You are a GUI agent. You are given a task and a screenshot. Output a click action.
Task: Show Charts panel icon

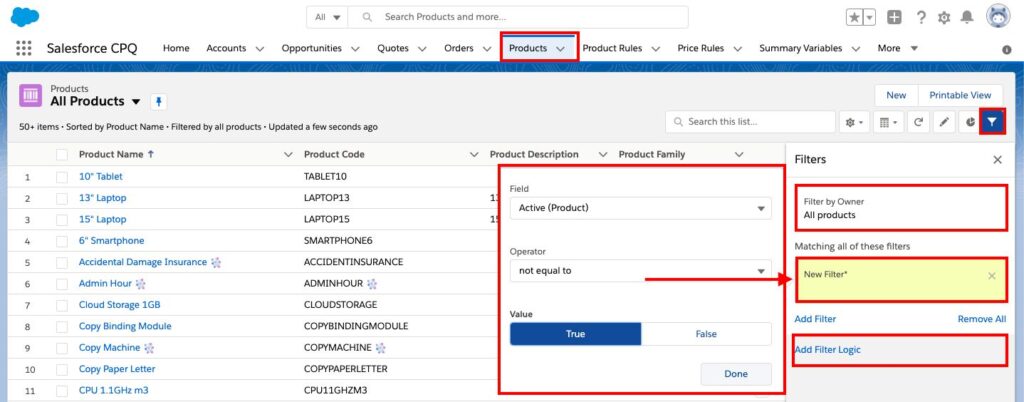[x=970, y=122]
